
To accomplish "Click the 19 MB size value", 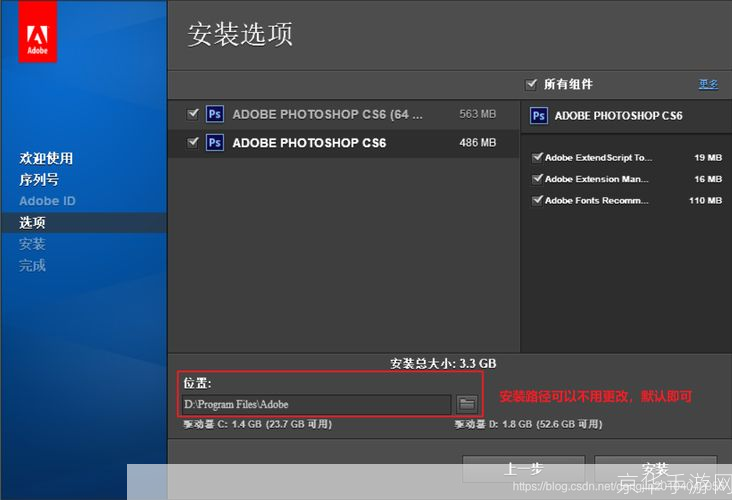I will click(x=708, y=158).
